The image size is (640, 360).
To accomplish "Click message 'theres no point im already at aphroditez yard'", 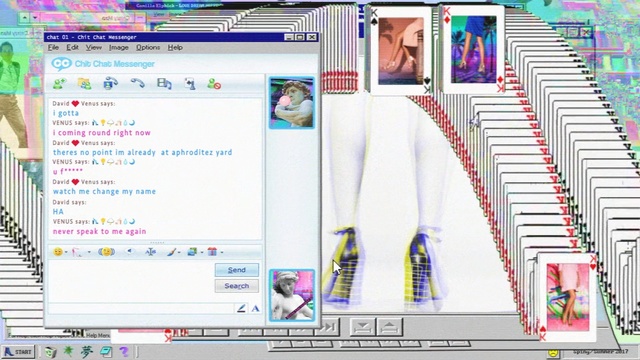I will click(x=142, y=152).
